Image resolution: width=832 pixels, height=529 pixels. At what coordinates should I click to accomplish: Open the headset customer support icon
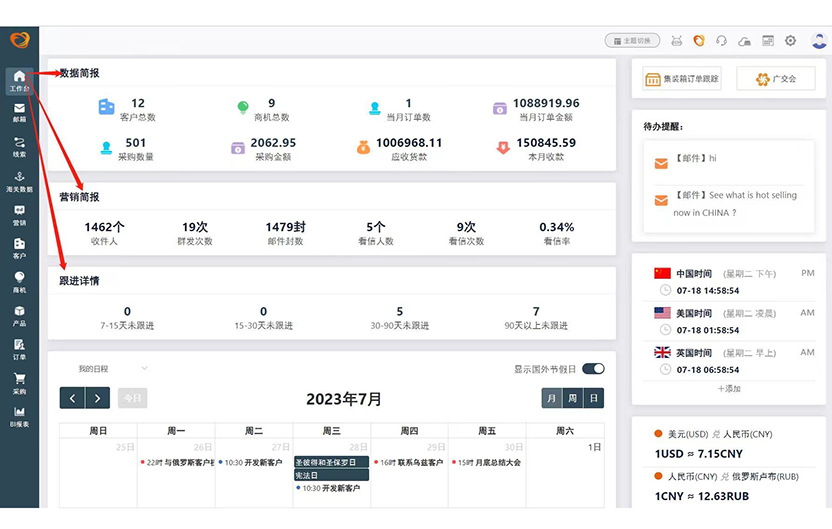[x=721, y=41]
